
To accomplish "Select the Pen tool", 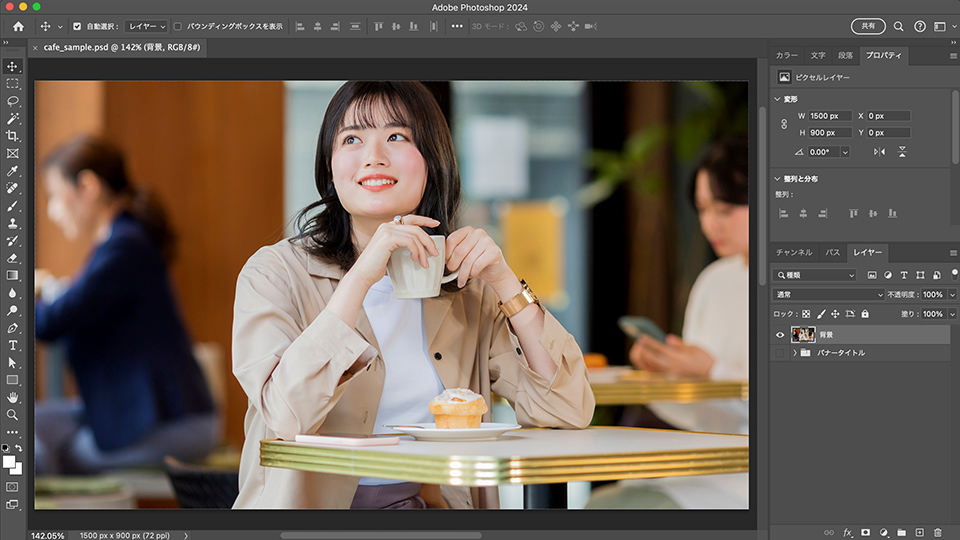I will 12,328.
